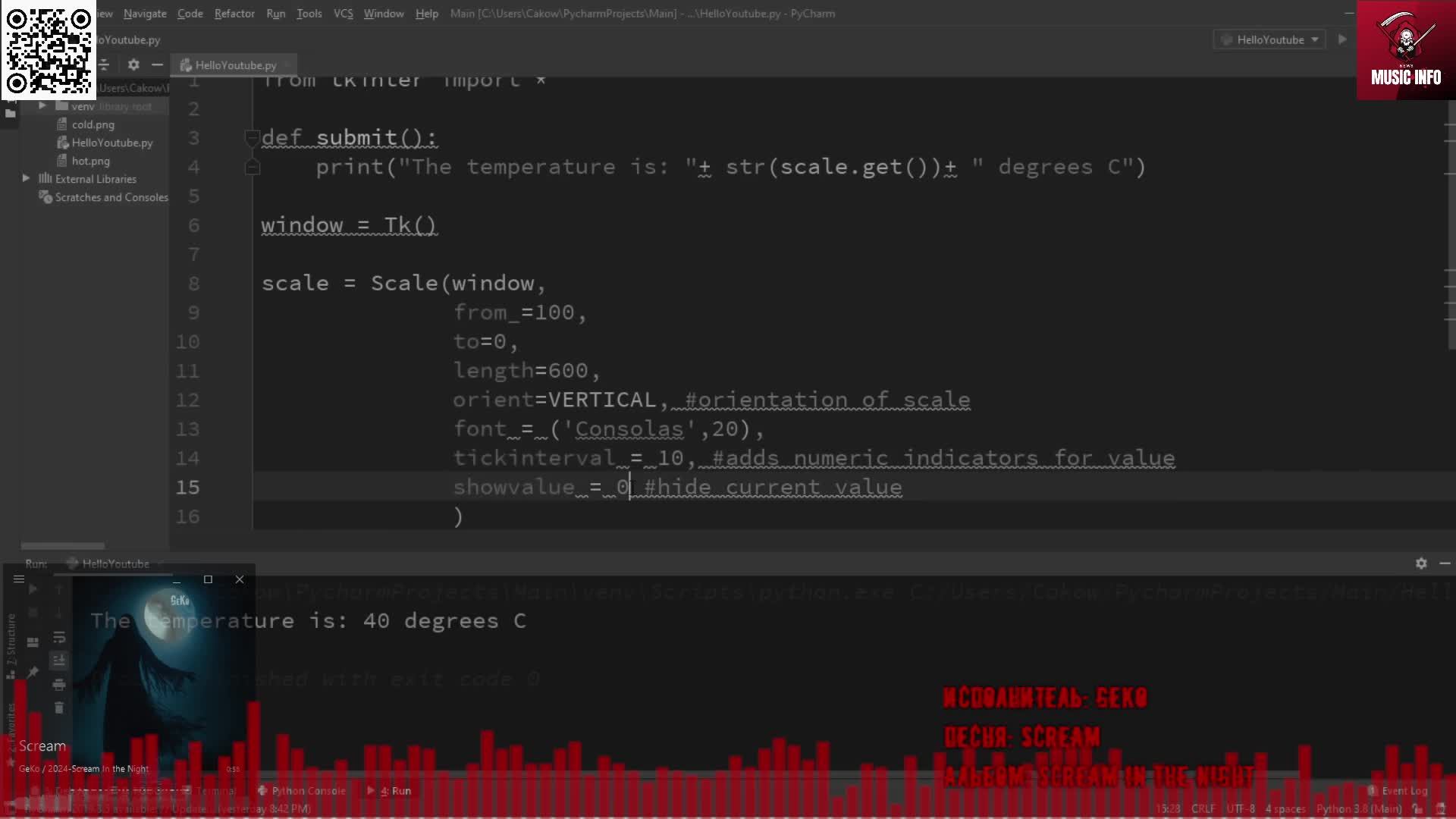Open the Event Log

click(1403, 791)
